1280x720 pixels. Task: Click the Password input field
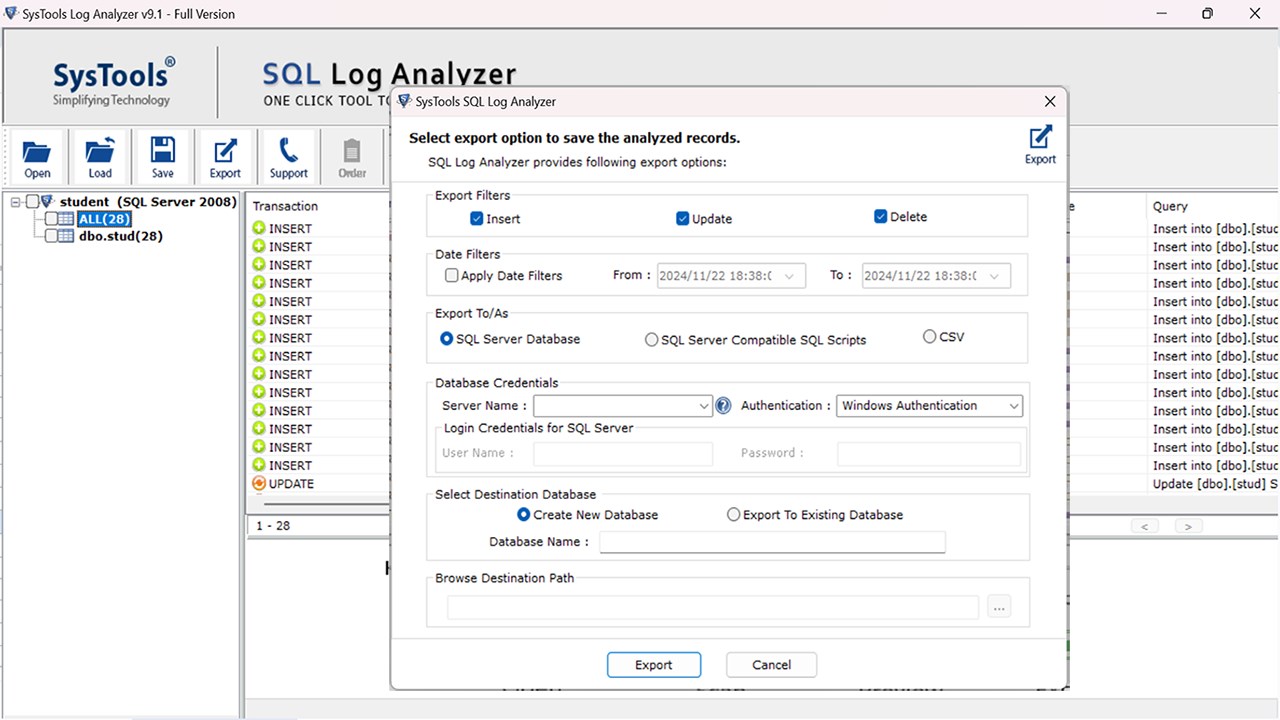[929, 454]
